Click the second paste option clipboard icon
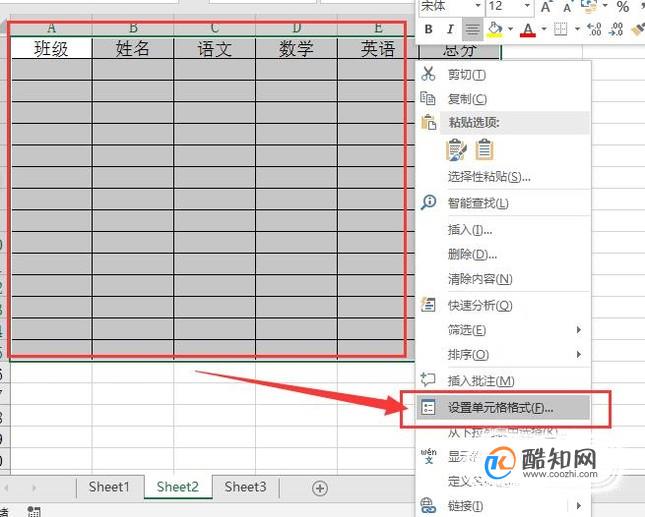Viewport: 645px width, 517px height. pyautogui.click(x=484, y=149)
